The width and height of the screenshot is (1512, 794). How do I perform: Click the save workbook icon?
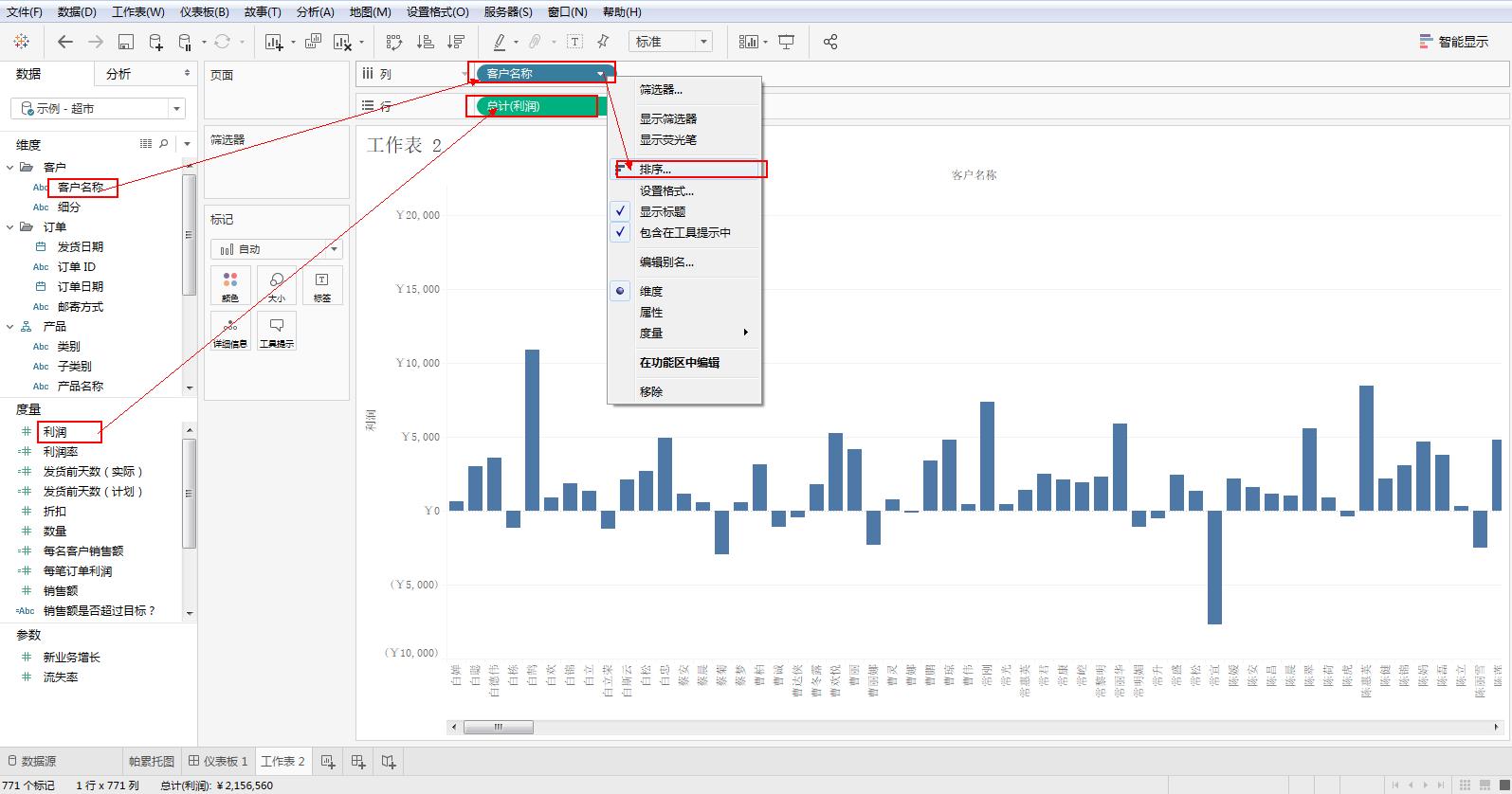(126, 42)
